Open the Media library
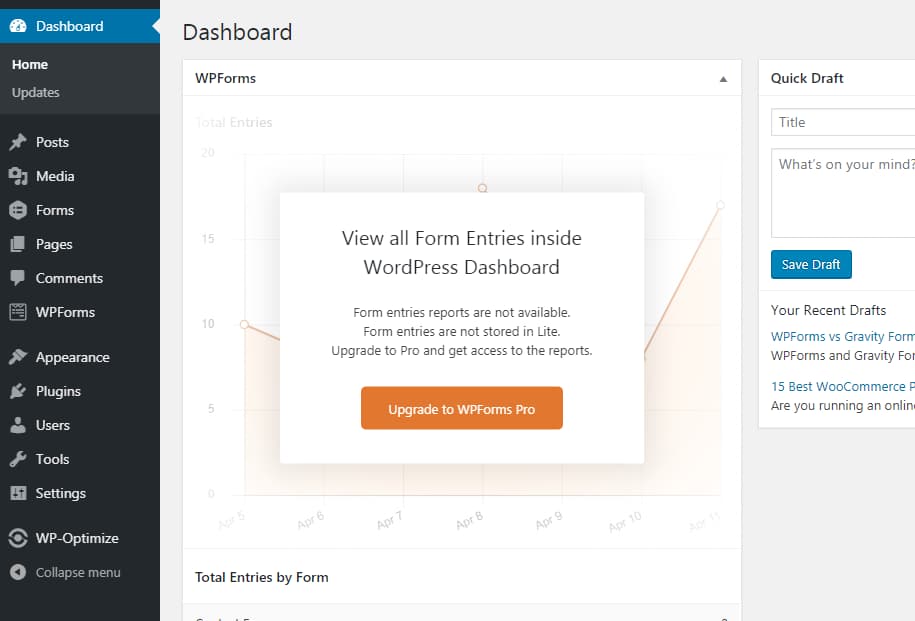Viewport: 915px width, 621px height. point(52,176)
